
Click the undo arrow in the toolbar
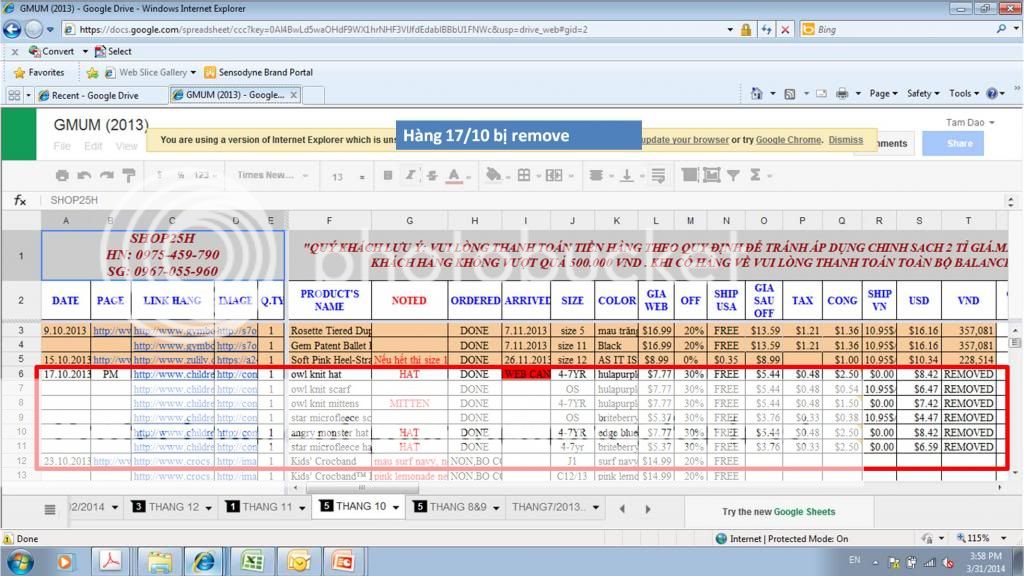pyautogui.click(x=84, y=175)
